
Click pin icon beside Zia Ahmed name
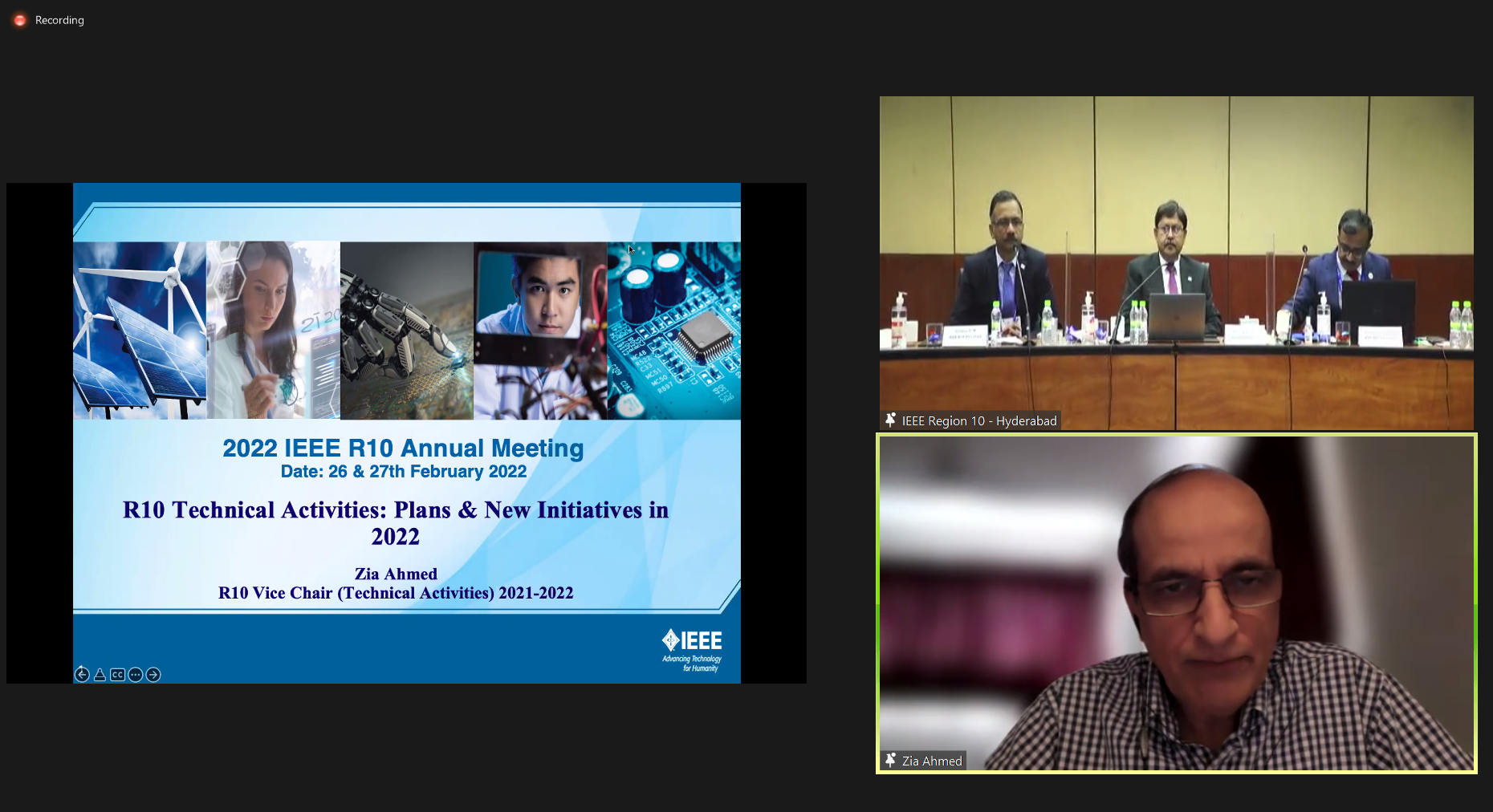click(x=890, y=760)
